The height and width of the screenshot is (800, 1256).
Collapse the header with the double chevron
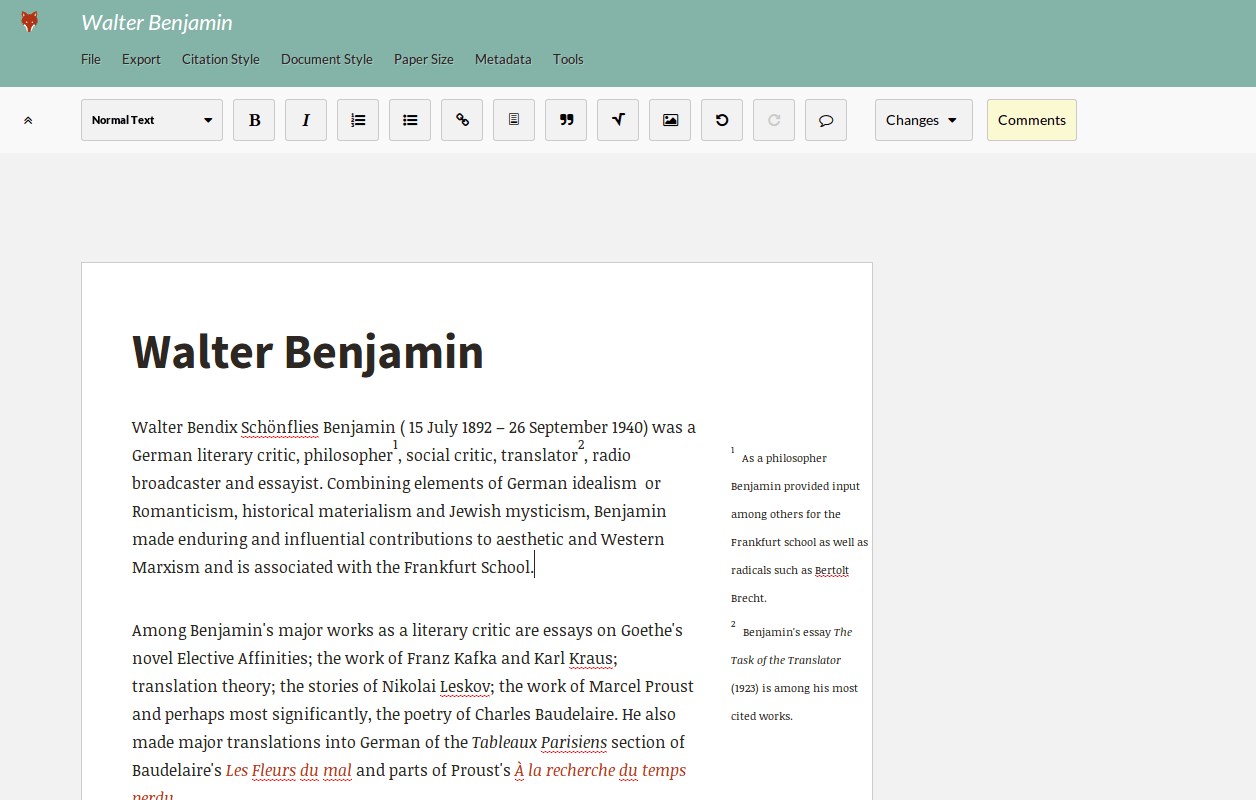(x=28, y=120)
